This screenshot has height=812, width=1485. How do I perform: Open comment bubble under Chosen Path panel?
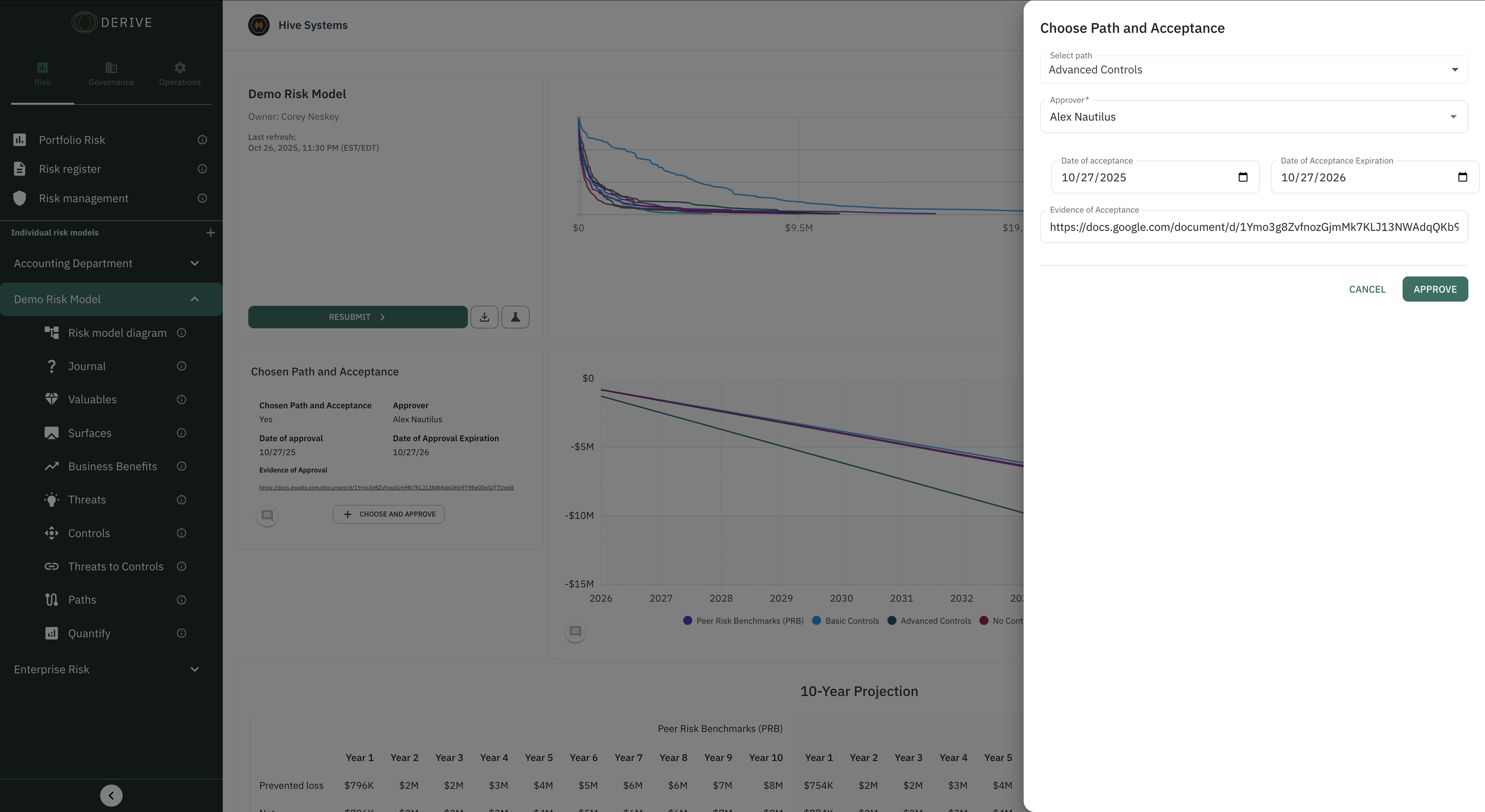pos(267,515)
